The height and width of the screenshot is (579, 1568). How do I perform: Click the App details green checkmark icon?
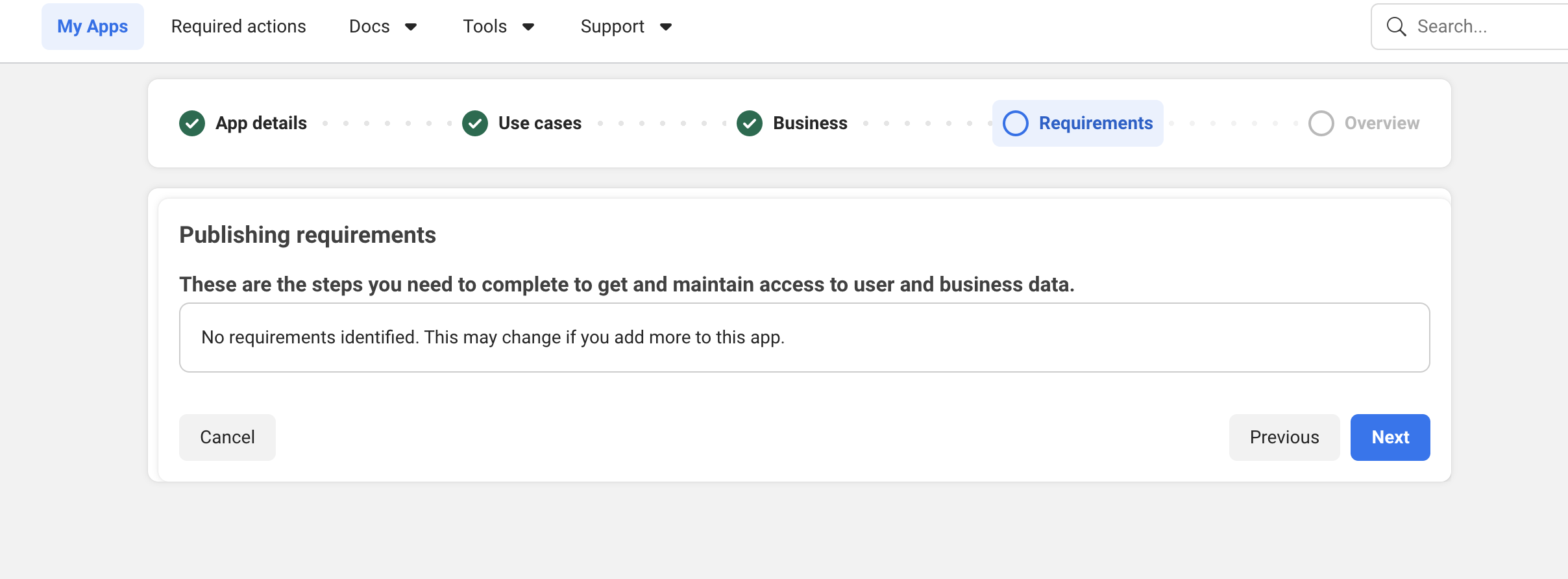(192, 123)
